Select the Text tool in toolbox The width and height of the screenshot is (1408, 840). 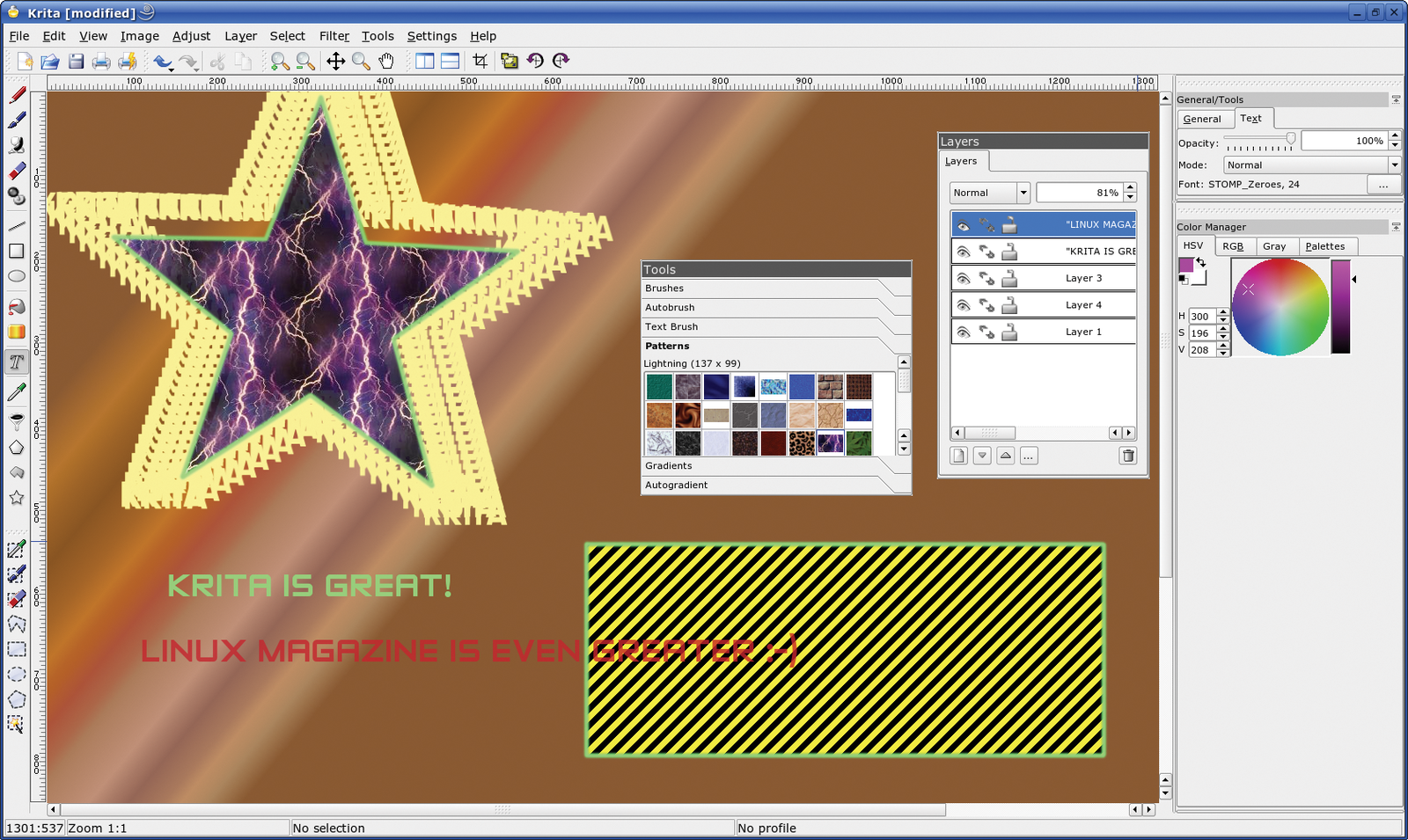coord(17,362)
